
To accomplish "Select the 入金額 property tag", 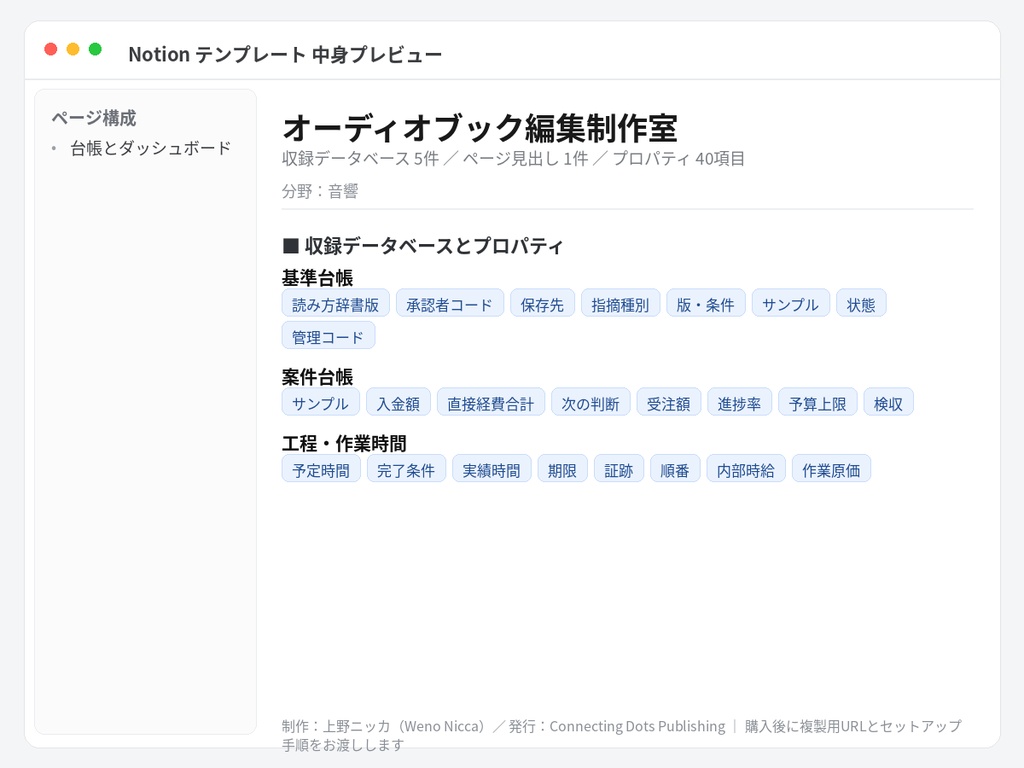I will 398,402.
